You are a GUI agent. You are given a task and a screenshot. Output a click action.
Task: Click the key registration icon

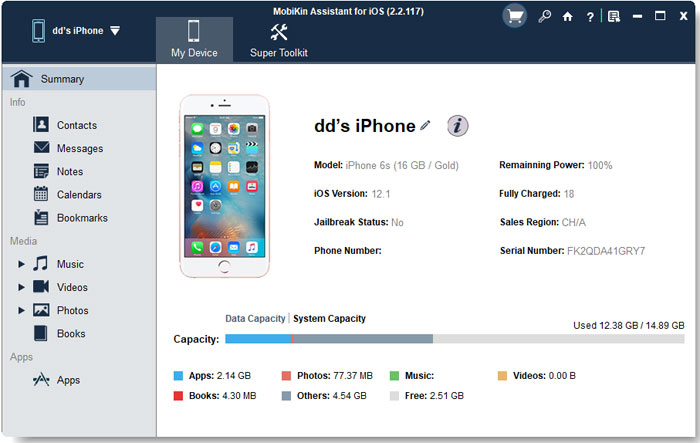coord(544,17)
